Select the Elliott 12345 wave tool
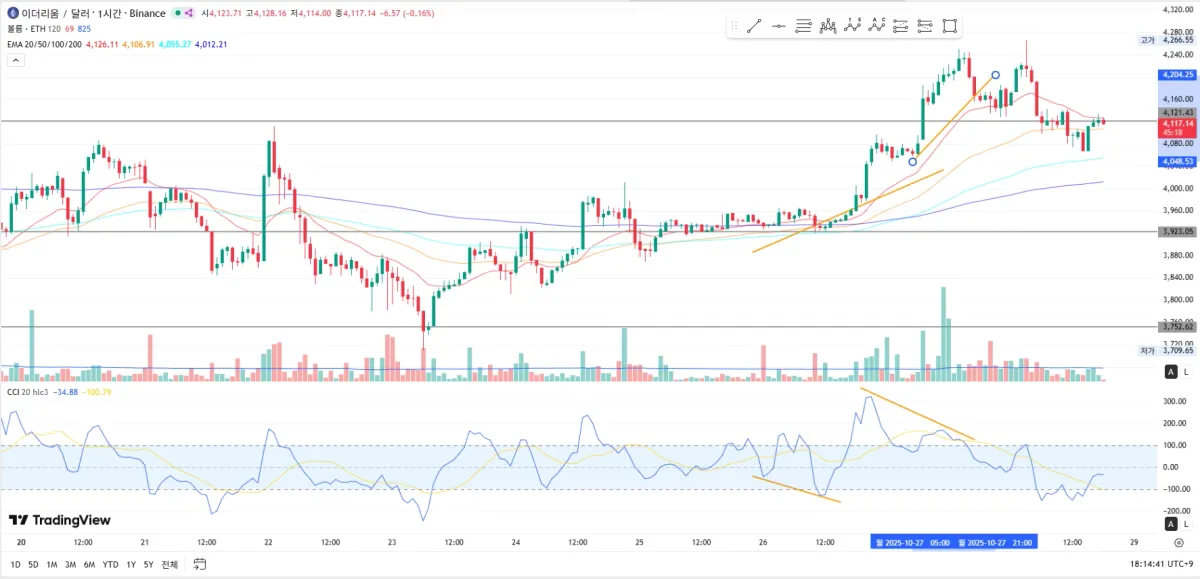Screen dimensions: 1200x579 pos(853,26)
